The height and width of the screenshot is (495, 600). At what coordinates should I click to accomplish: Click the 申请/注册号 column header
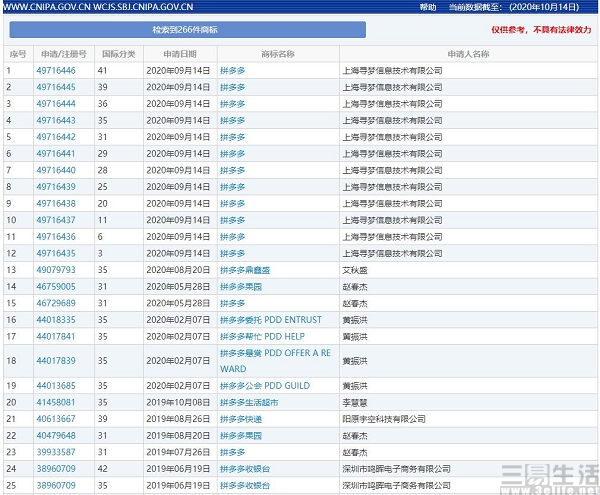pyautogui.click(x=64, y=54)
